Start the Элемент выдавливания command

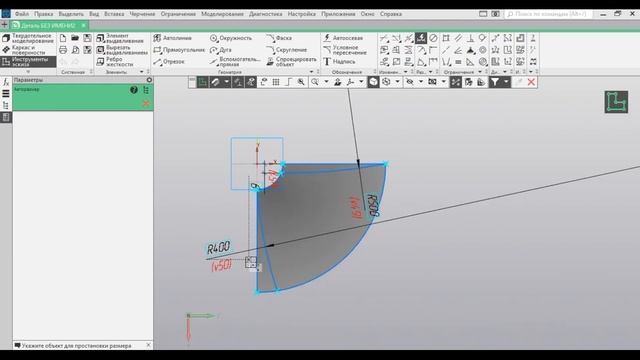121,38
